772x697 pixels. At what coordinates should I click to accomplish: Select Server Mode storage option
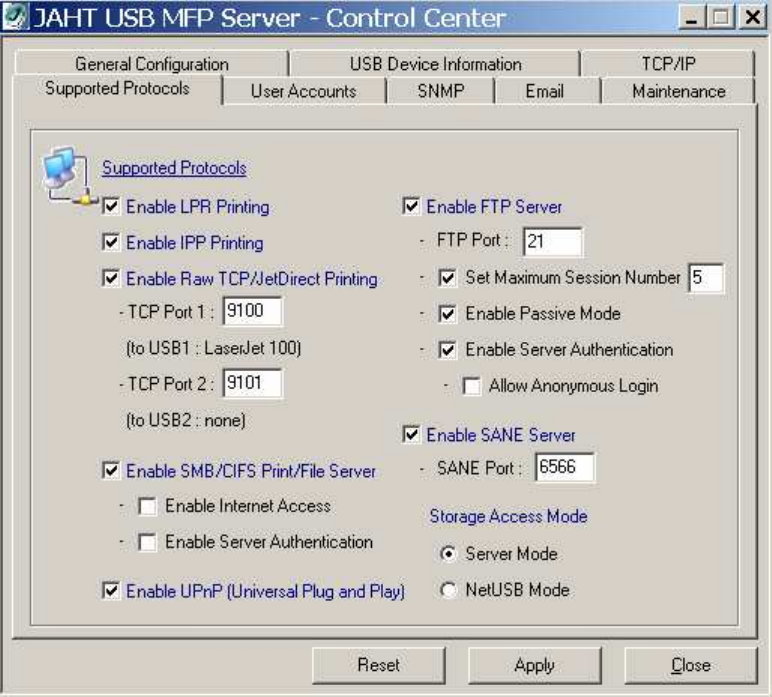(448, 554)
